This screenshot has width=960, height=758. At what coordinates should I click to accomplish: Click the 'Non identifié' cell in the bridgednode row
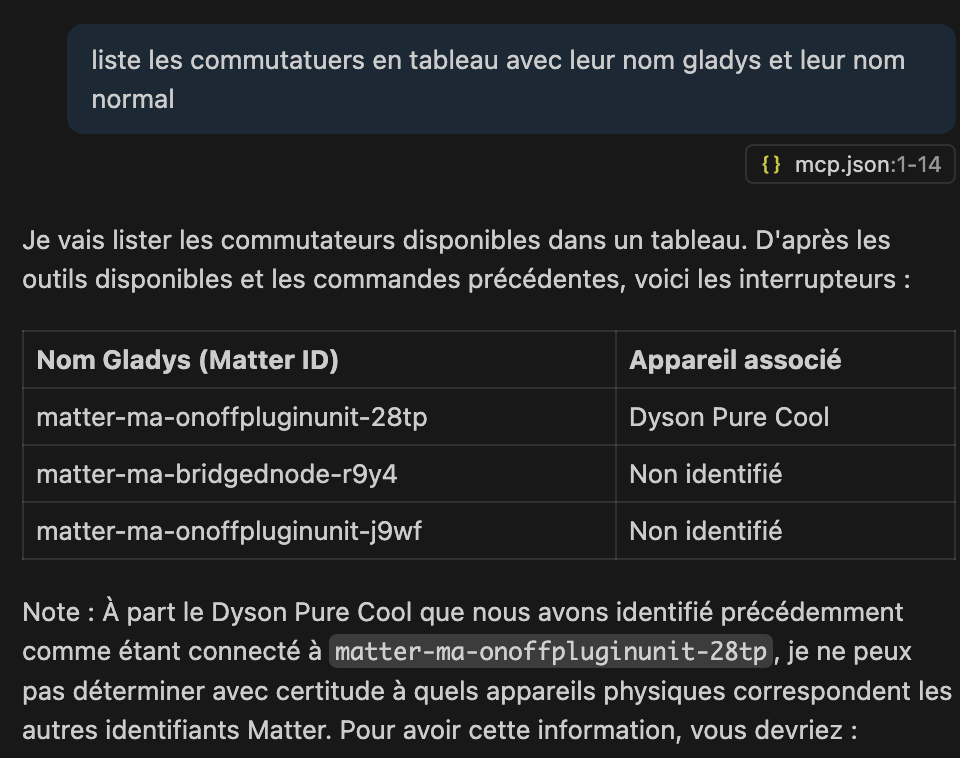[x=786, y=474]
